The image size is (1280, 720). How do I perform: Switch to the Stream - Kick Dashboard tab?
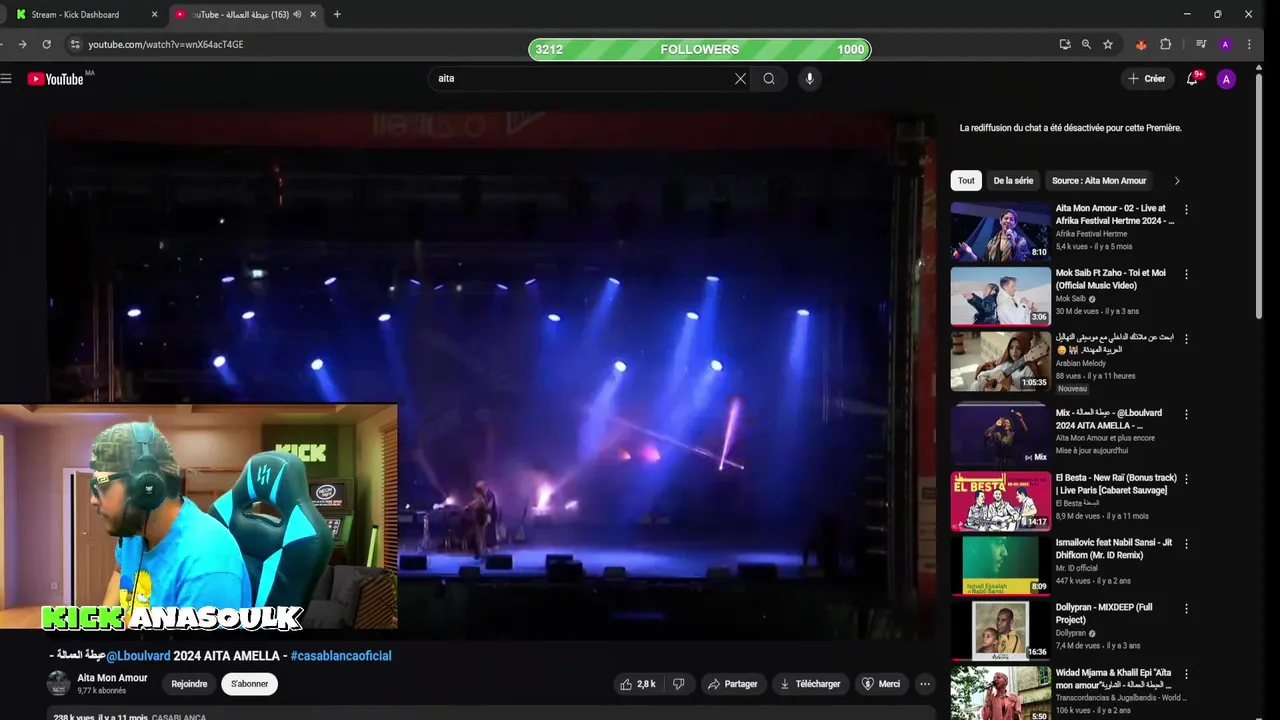[85, 14]
